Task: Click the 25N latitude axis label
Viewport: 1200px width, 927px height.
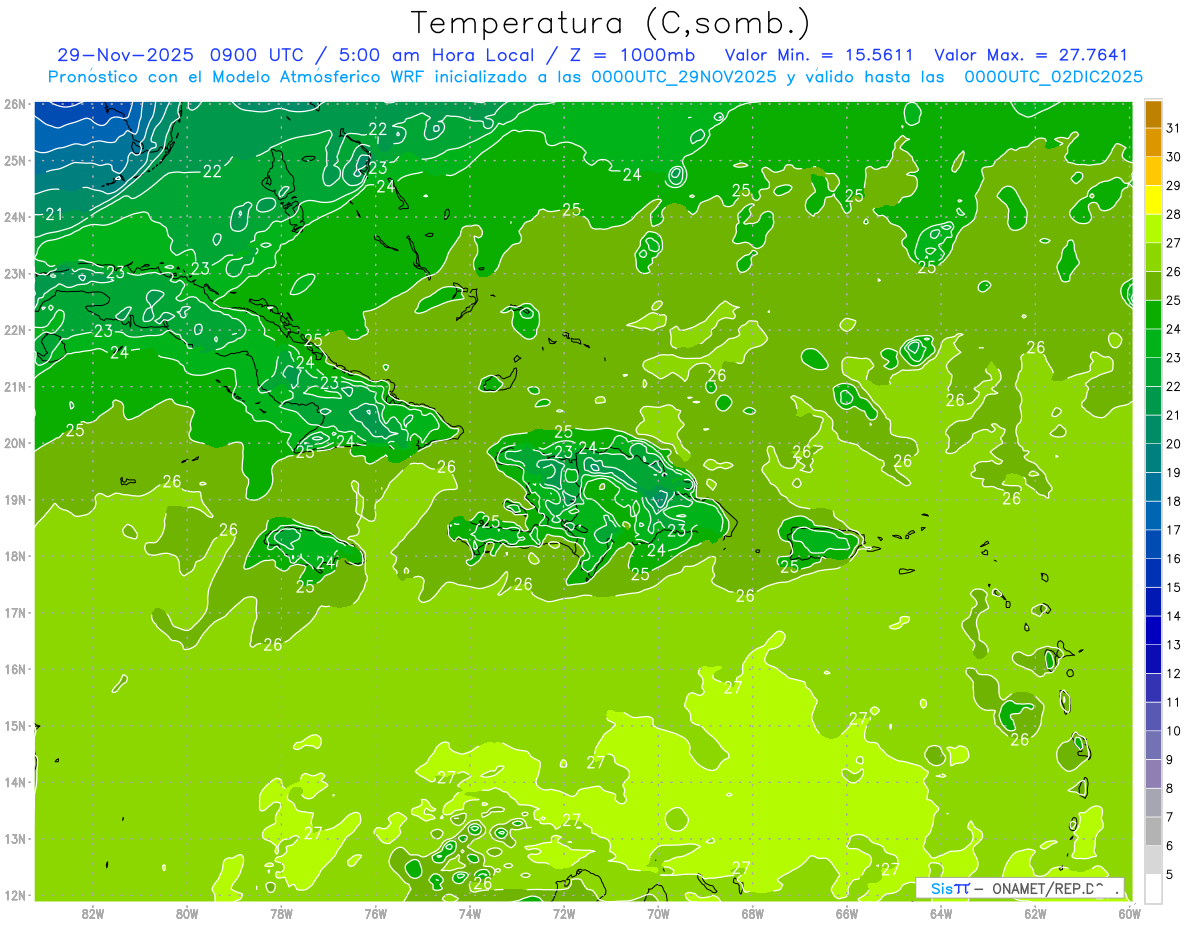Action: click(x=14, y=160)
